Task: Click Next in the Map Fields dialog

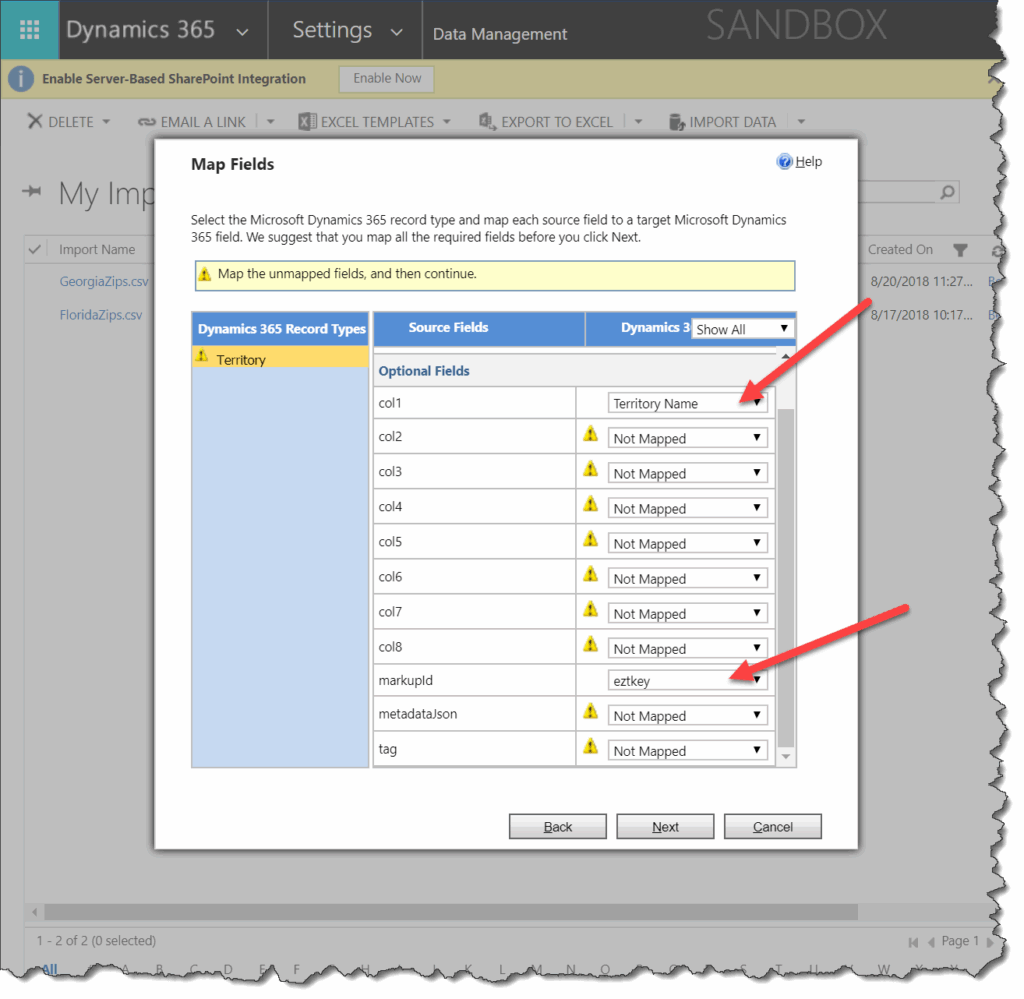Action: (x=664, y=826)
